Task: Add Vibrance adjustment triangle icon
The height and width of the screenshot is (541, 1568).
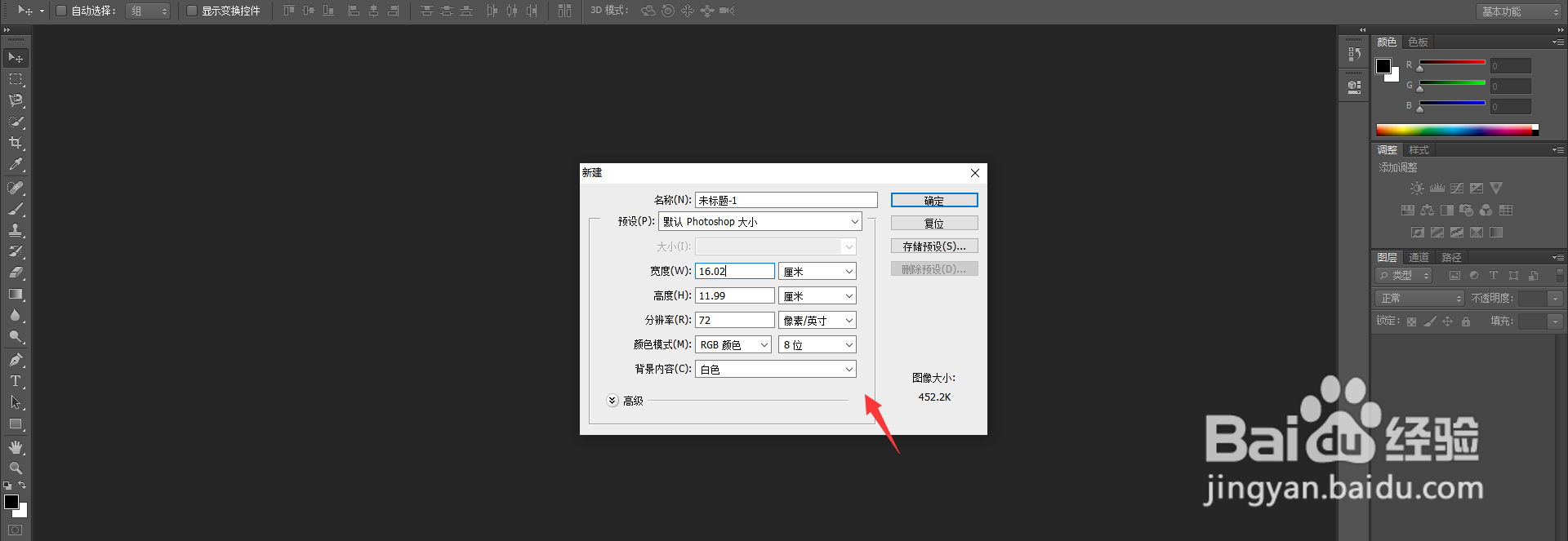Action: [1496, 188]
